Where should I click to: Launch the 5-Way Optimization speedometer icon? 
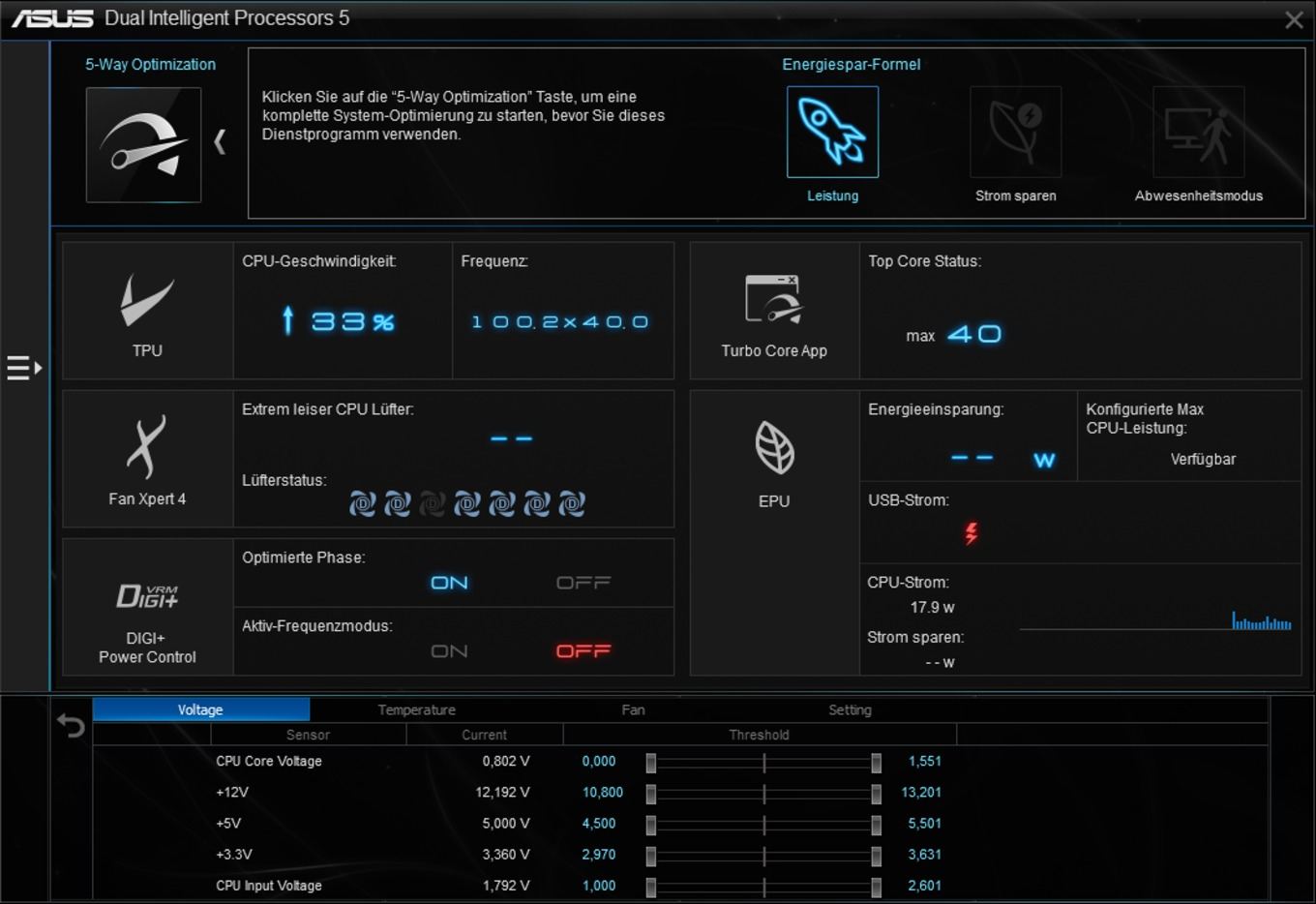tap(143, 145)
